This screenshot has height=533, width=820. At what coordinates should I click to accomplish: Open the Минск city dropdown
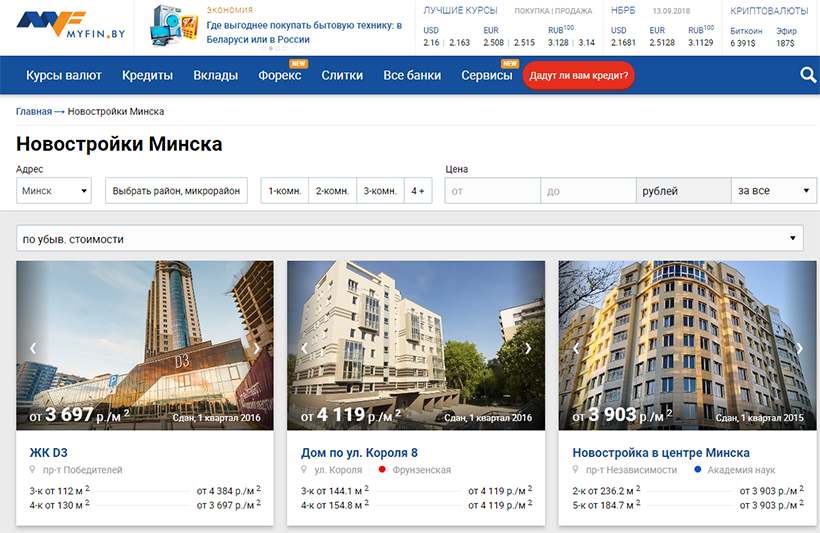pos(54,191)
